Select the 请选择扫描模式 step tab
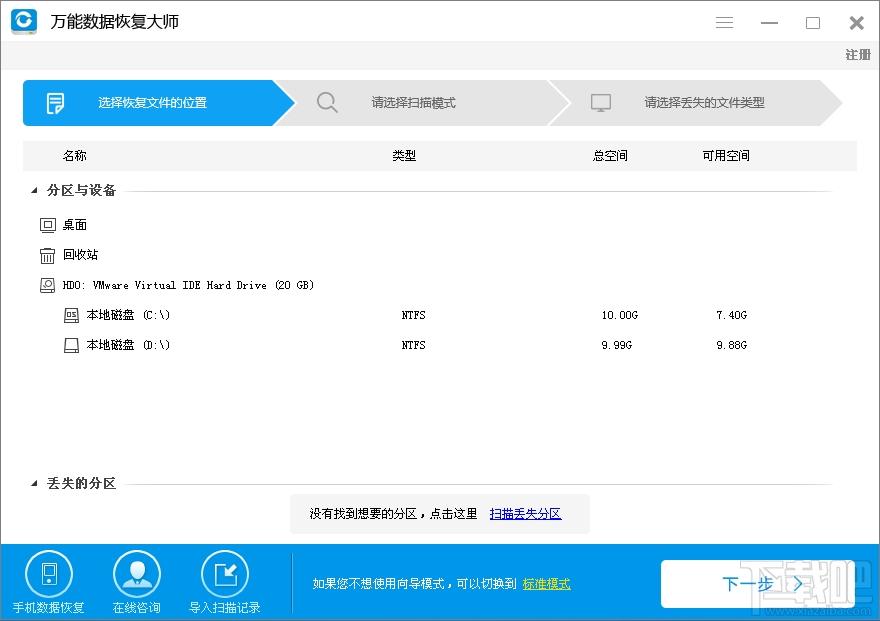Screen dimensions: 880x621 422,103
